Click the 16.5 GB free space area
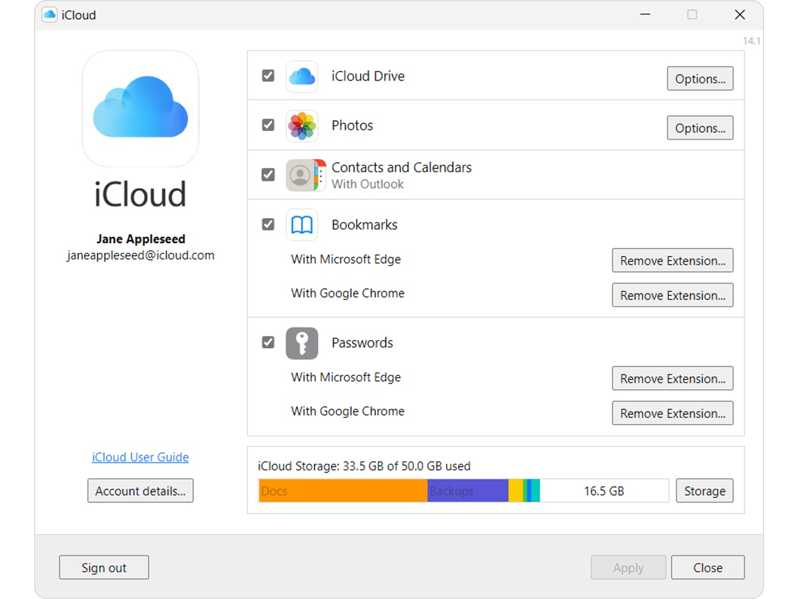The image size is (800, 599). point(604,491)
